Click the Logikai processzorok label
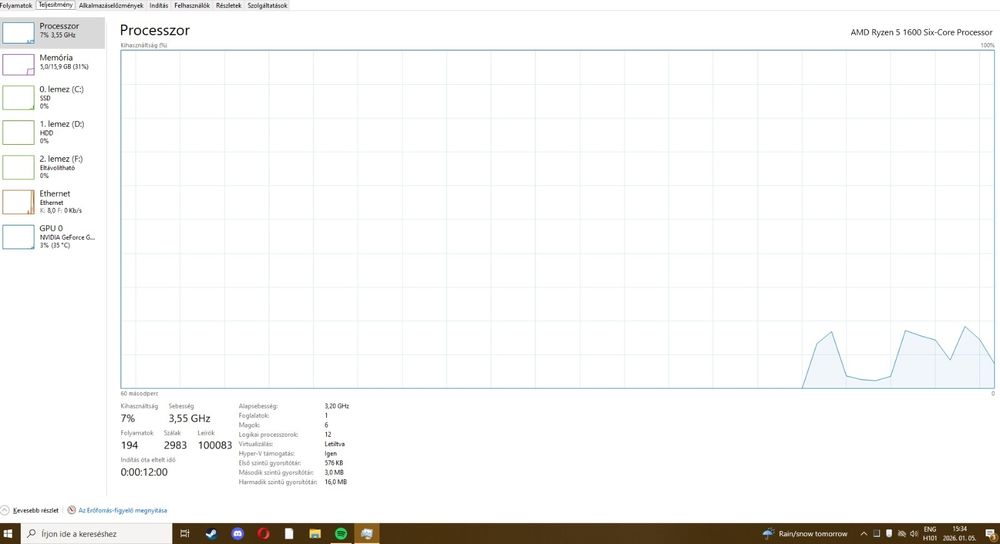This screenshot has width=1000, height=544. pos(268,434)
